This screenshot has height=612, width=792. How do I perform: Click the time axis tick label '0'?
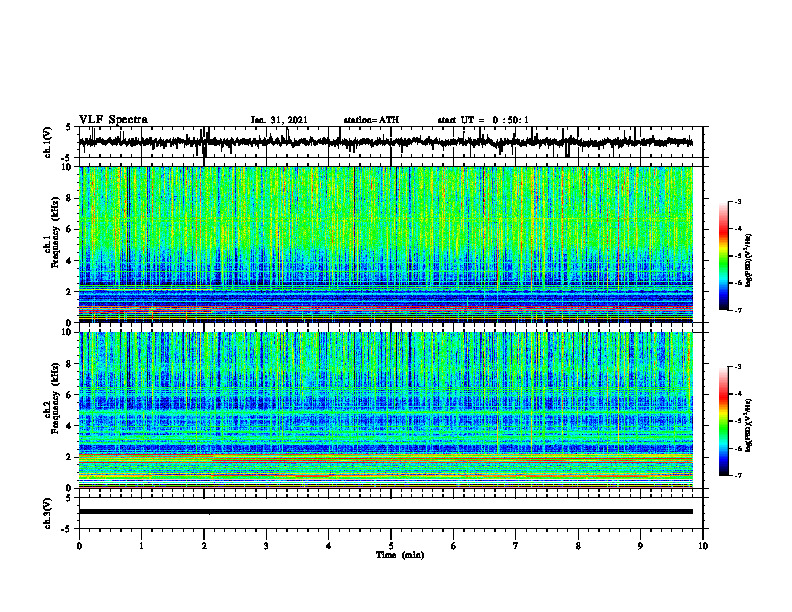[79, 546]
